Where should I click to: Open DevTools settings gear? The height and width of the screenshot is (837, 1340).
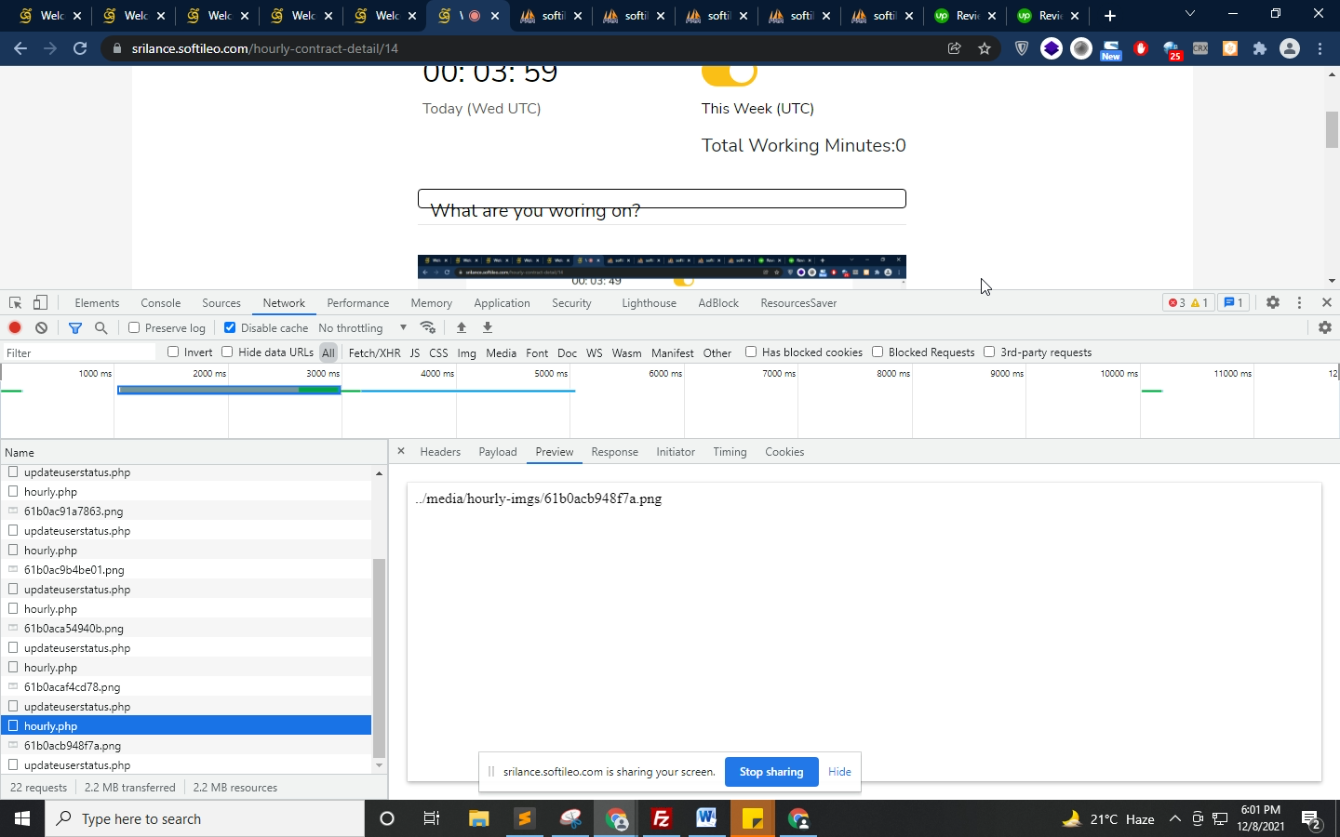click(x=1272, y=303)
